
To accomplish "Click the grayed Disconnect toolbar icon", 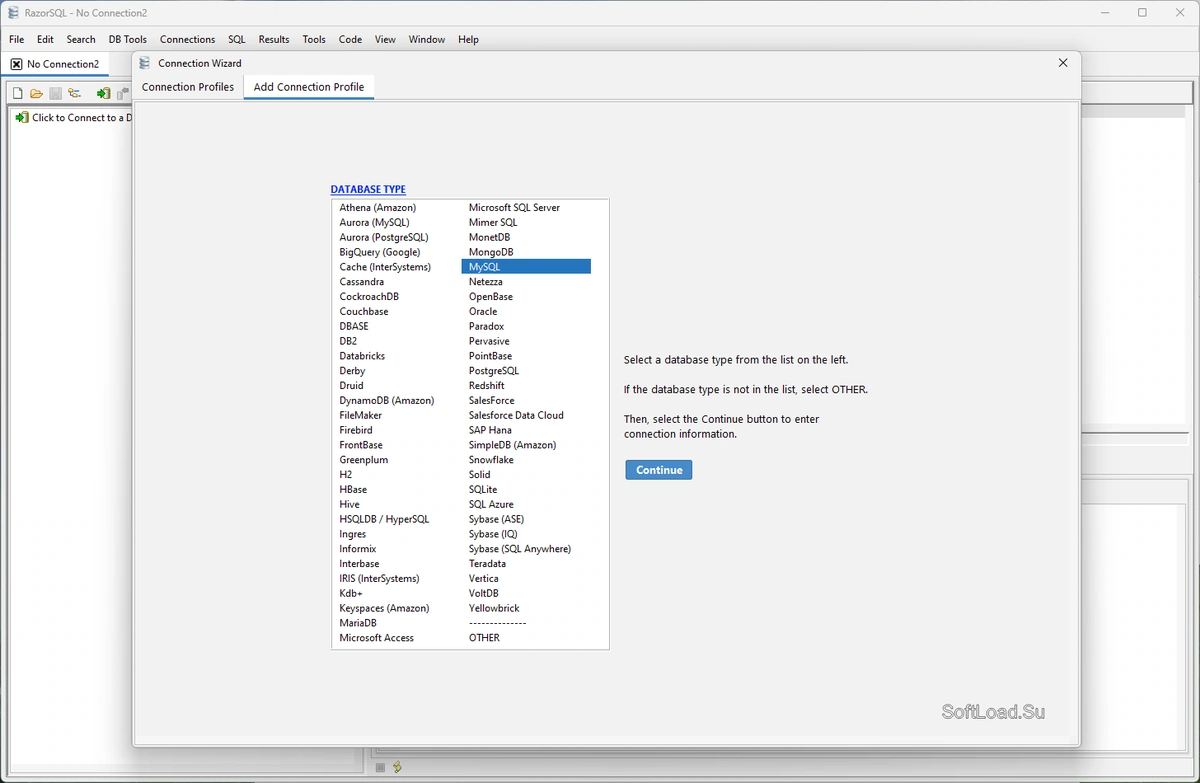I will click(123, 93).
